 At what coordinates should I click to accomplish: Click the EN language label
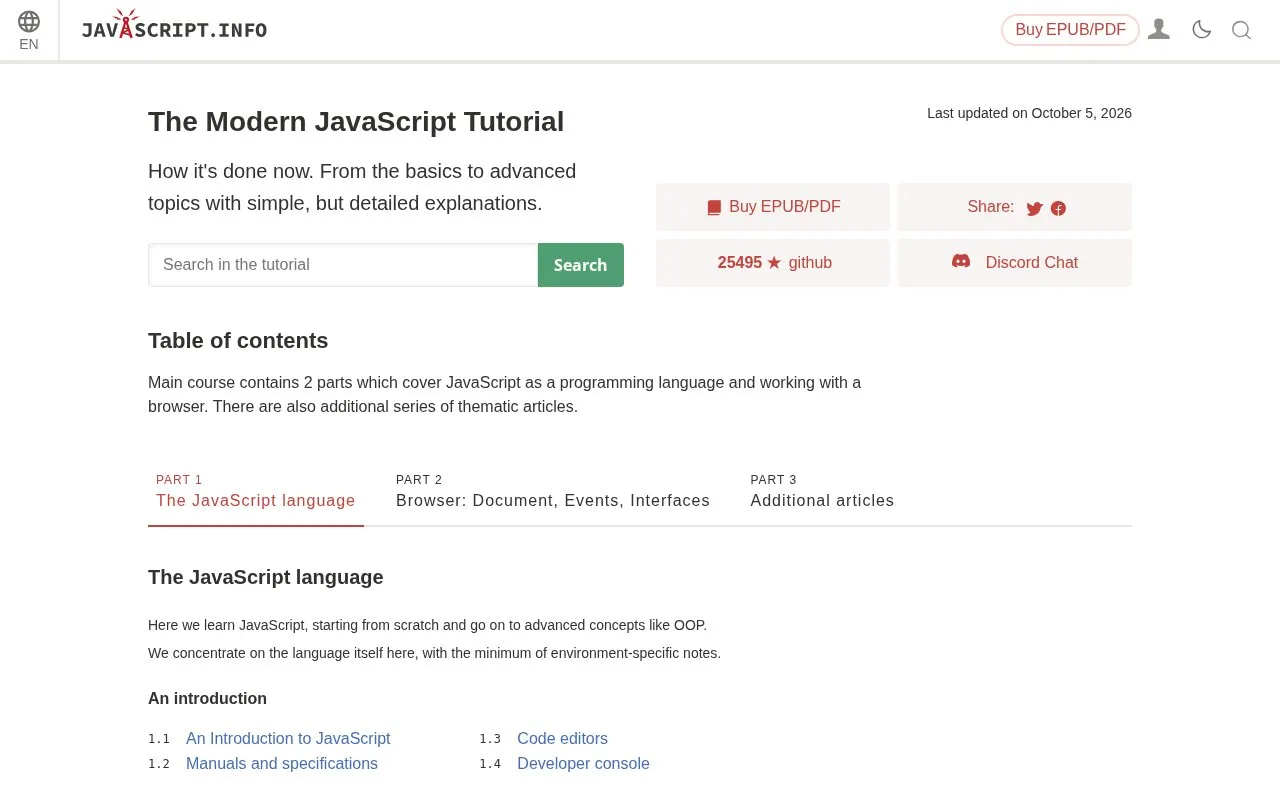tap(29, 44)
